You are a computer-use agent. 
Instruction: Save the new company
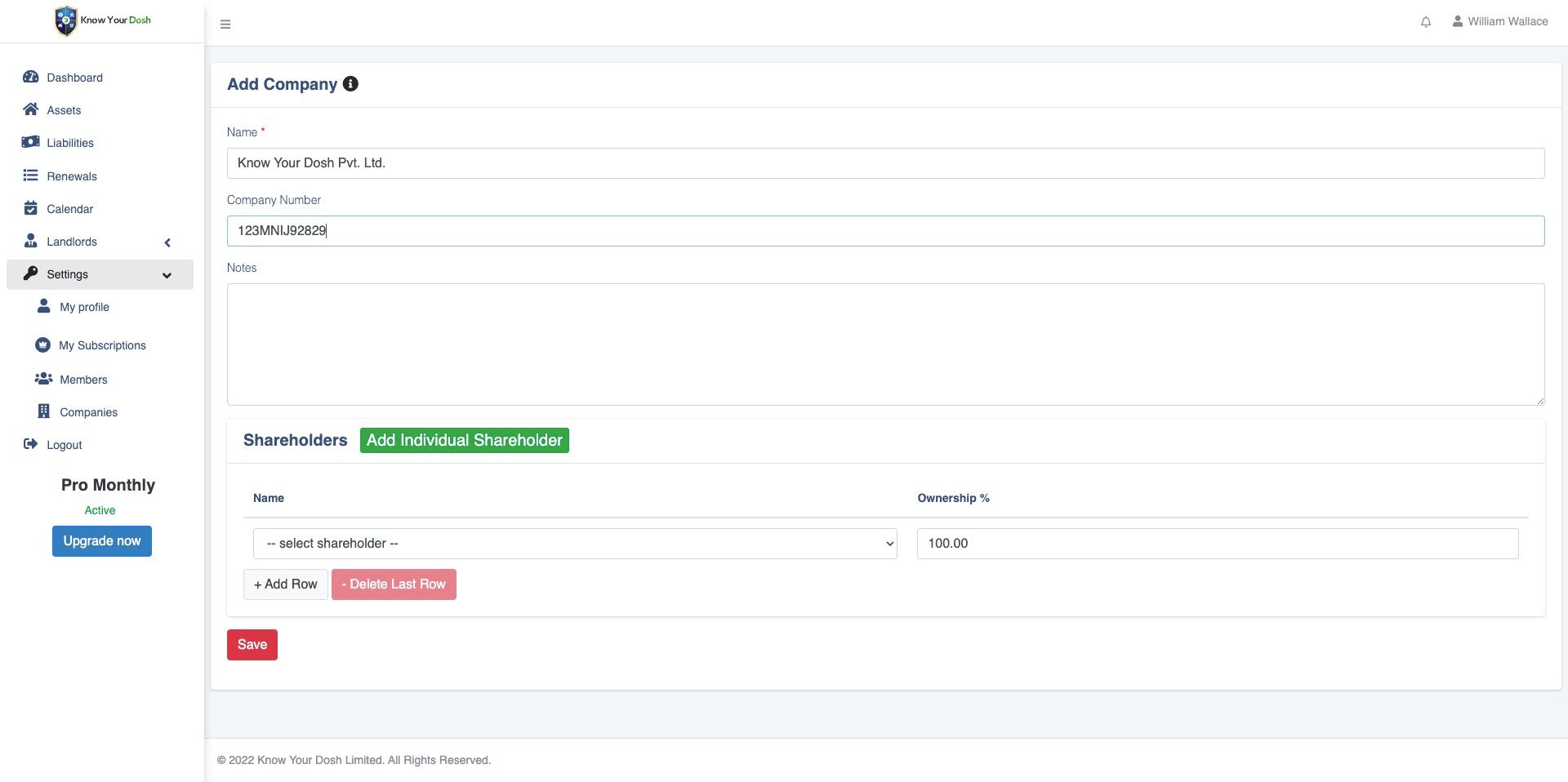pos(252,645)
